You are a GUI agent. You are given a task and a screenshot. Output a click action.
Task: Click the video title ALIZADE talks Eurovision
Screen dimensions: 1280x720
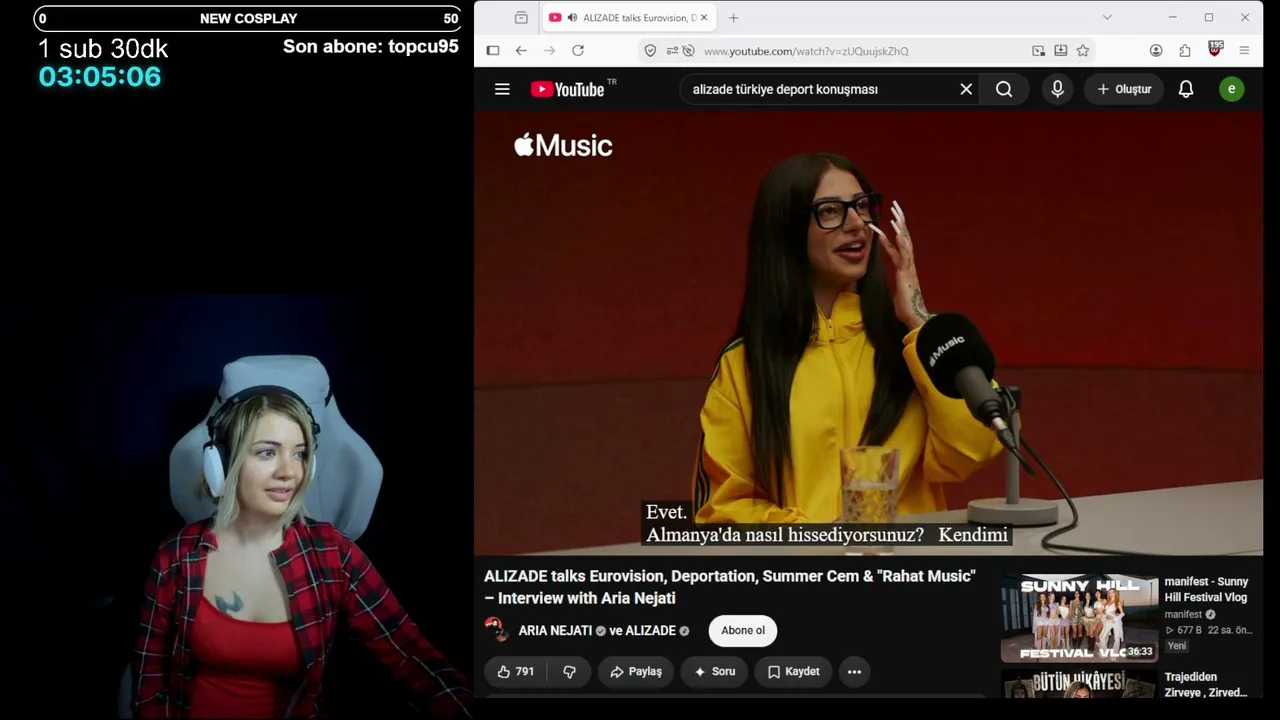point(729,587)
